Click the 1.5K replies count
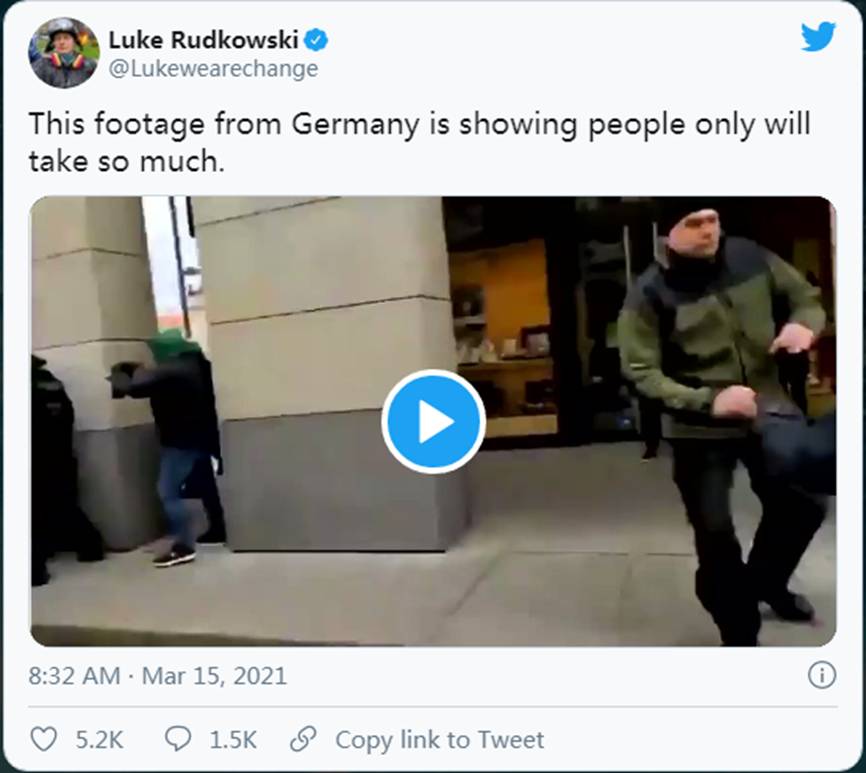 pos(233,739)
